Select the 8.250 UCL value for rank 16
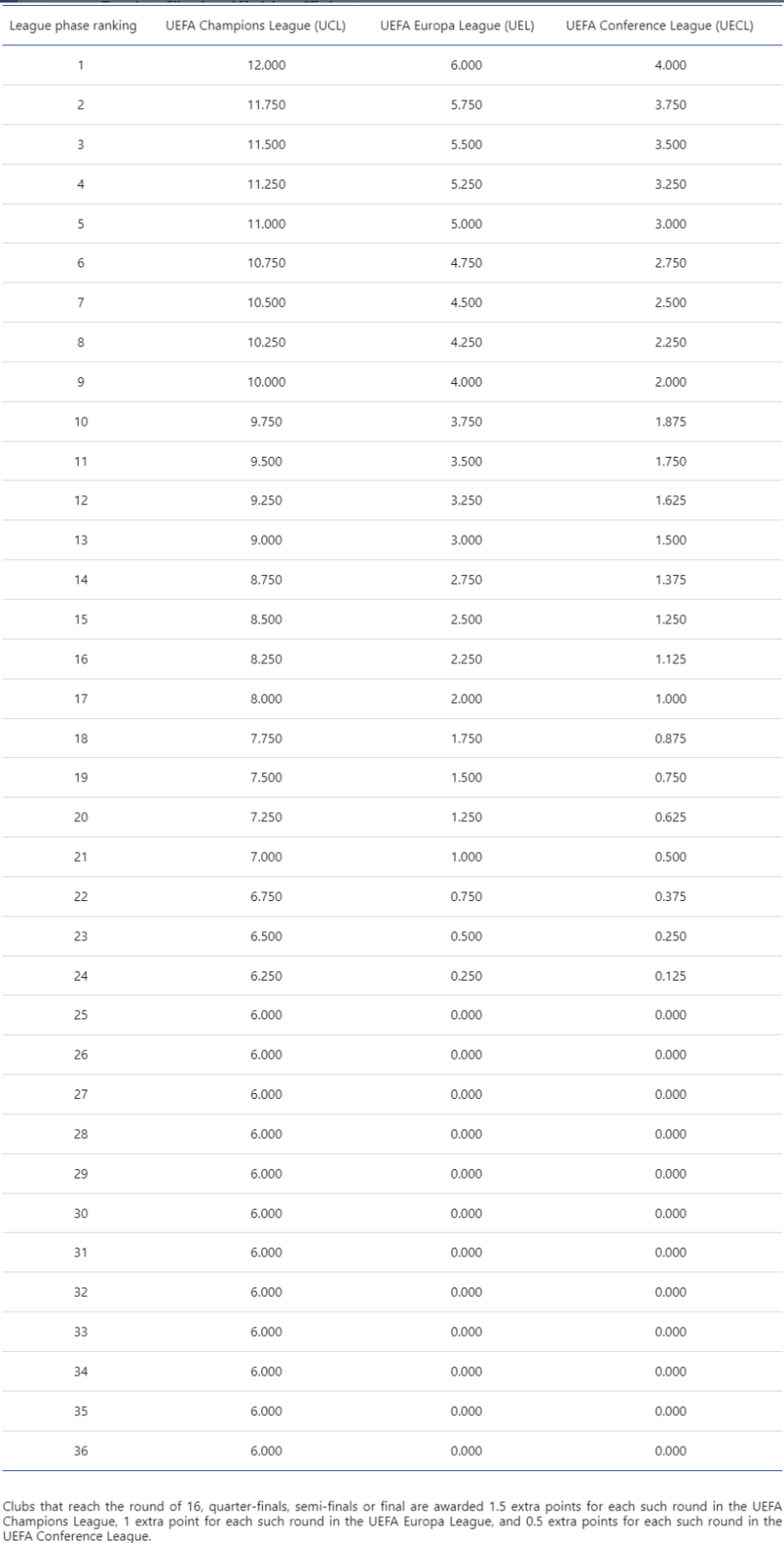This screenshot has width=784, height=1543. tap(266, 659)
